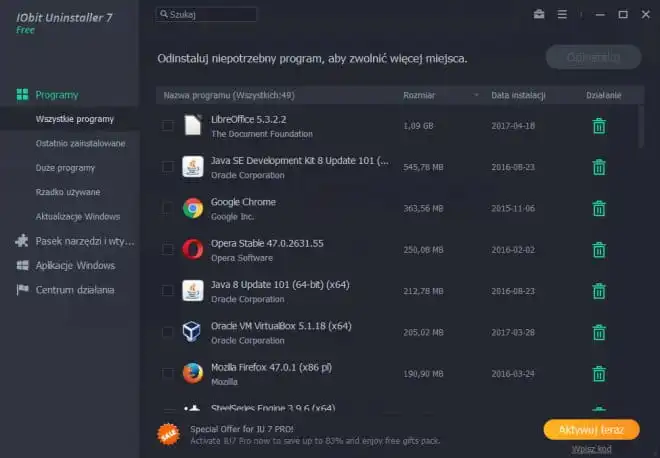
Task: Tick the Mozilla Firefox checkbox
Action: tap(168, 373)
